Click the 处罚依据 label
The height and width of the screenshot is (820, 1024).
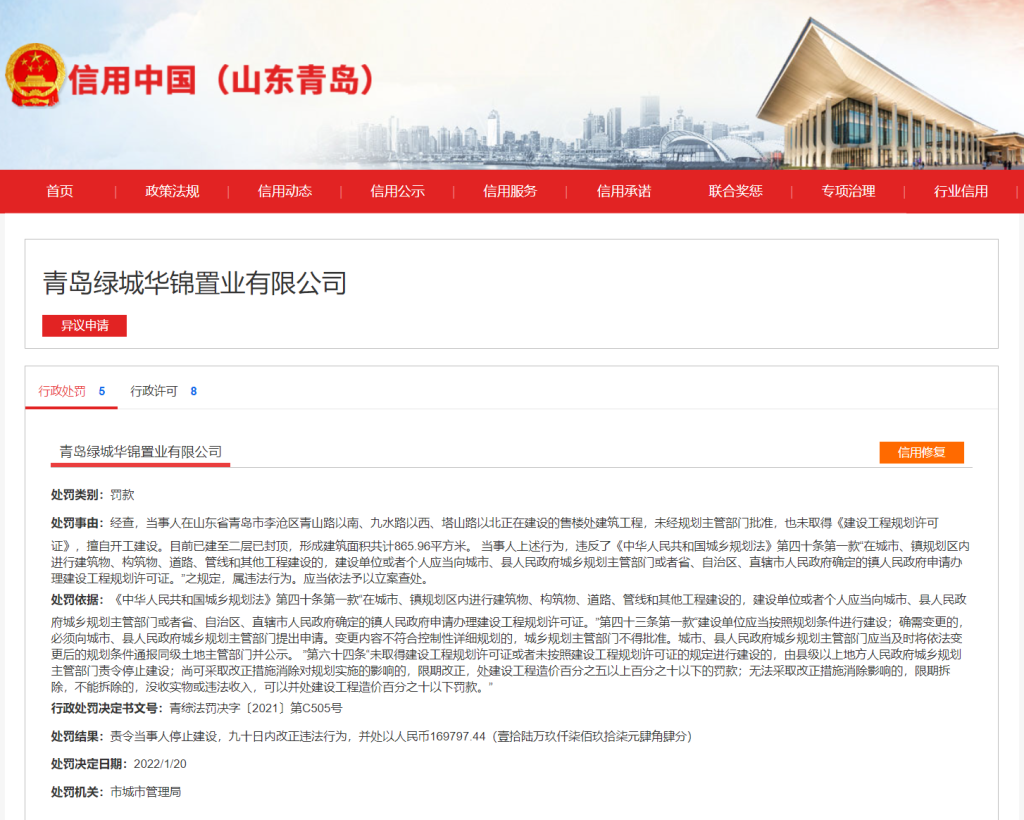click(77, 600)
